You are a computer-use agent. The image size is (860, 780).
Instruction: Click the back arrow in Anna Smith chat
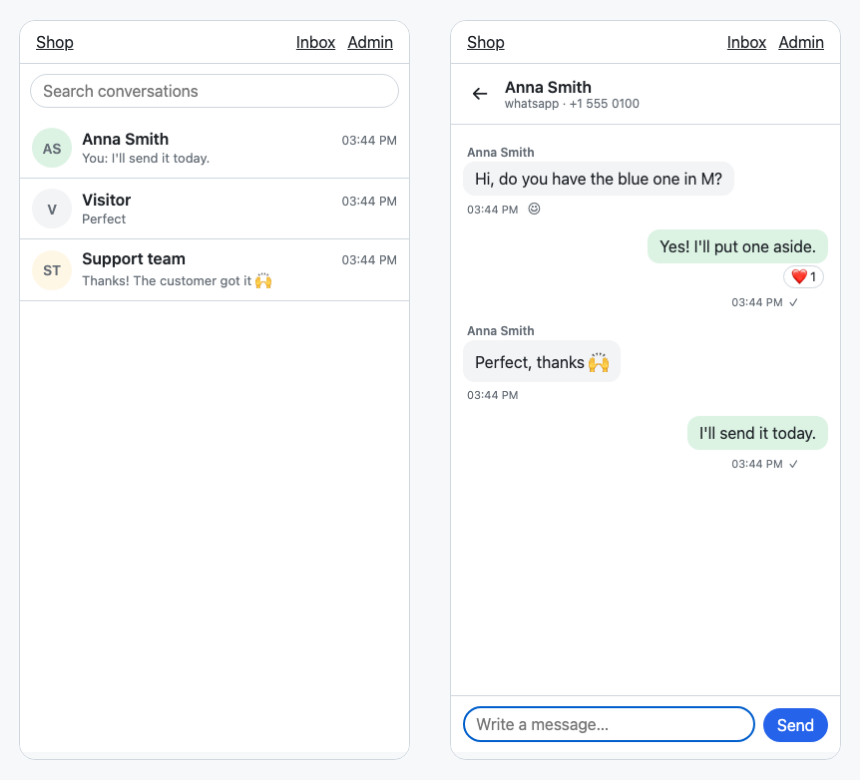480,94
